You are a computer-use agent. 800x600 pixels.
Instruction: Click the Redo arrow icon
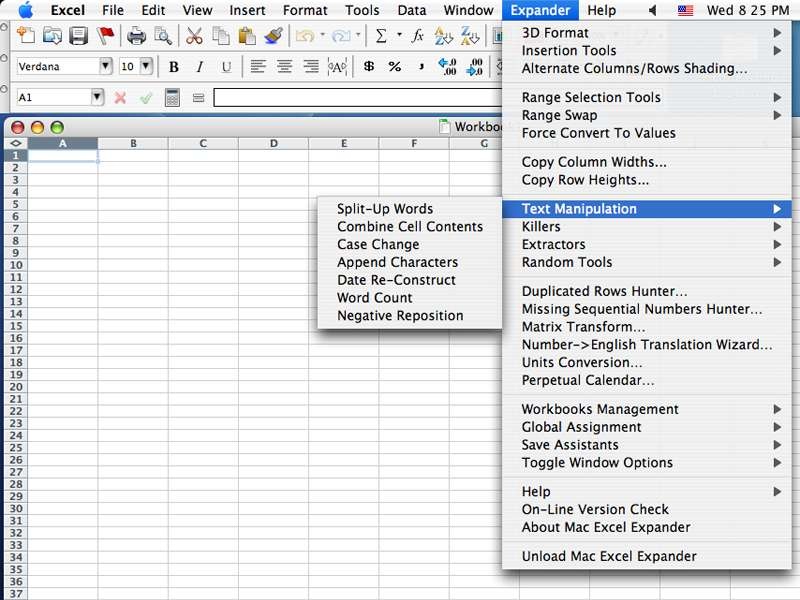tap(341, 36)
